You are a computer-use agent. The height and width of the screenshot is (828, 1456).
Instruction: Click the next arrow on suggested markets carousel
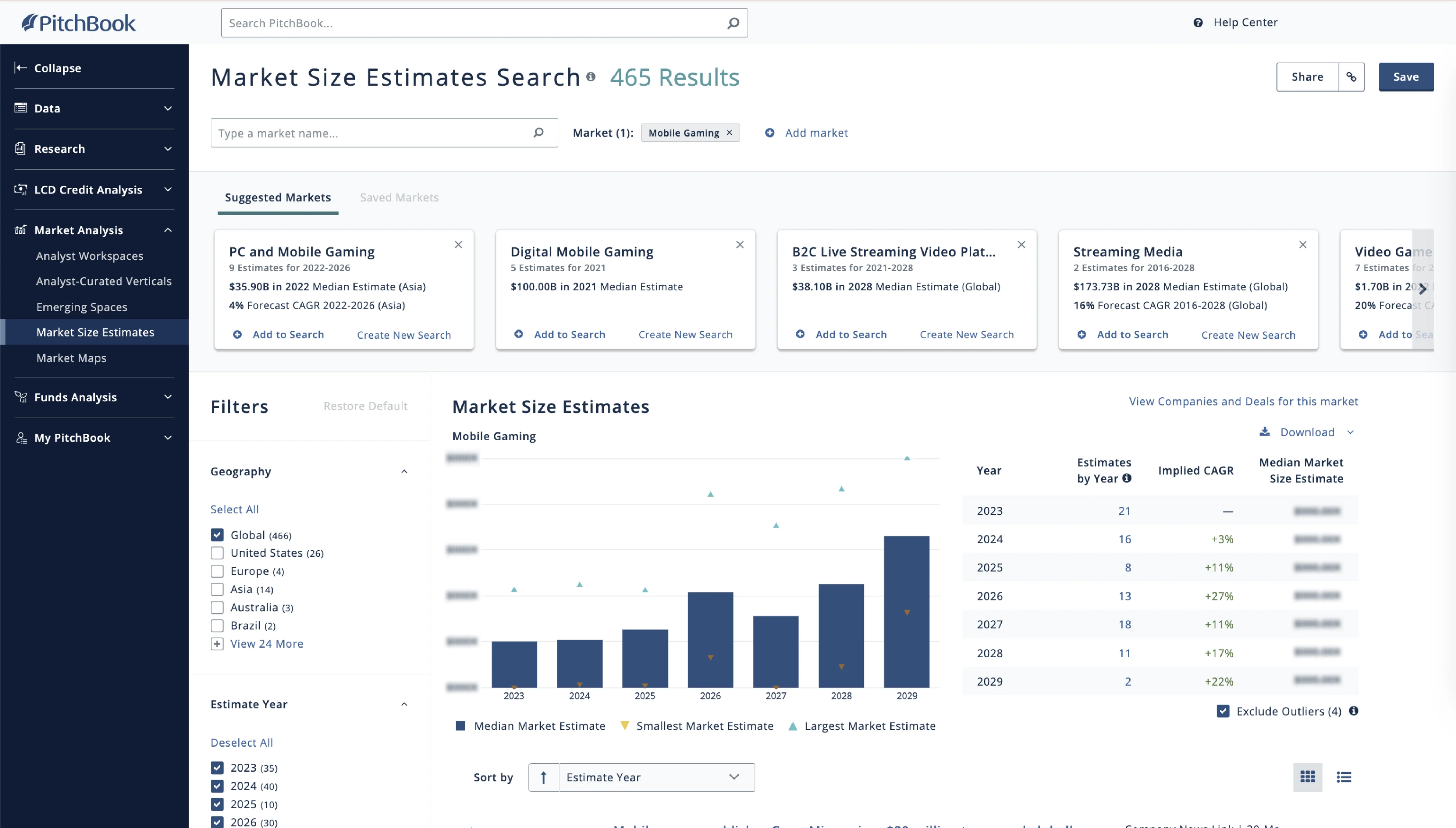[x=1422, y=289]
